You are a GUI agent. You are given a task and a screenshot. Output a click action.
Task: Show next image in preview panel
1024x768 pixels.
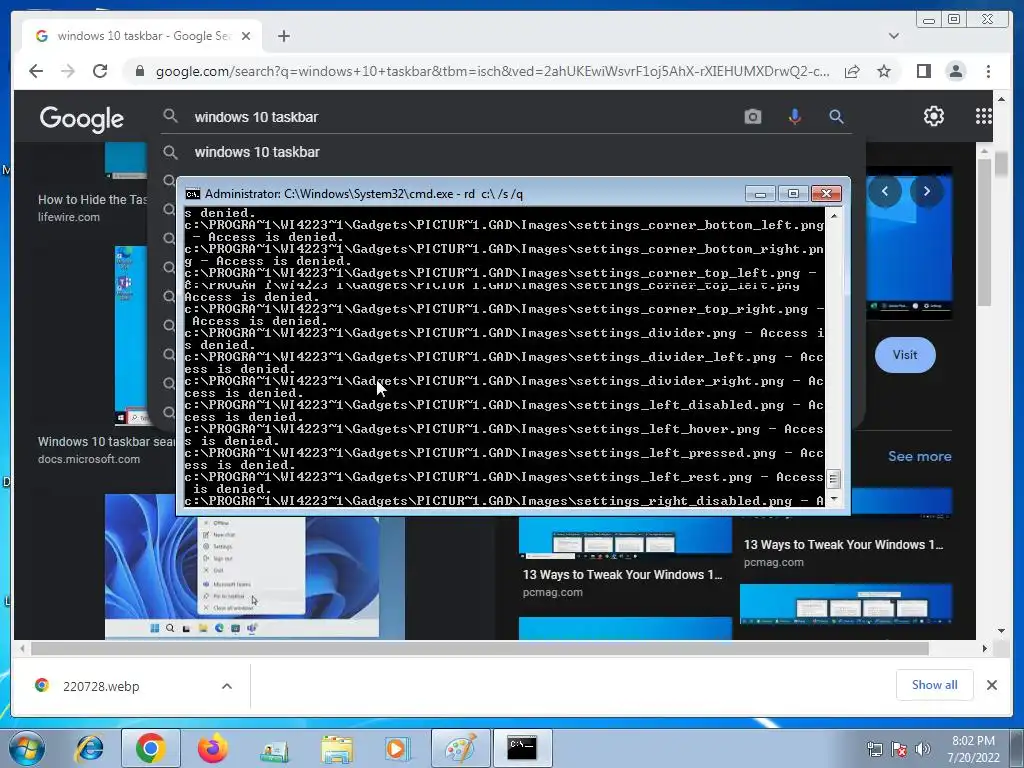[926, 191]
